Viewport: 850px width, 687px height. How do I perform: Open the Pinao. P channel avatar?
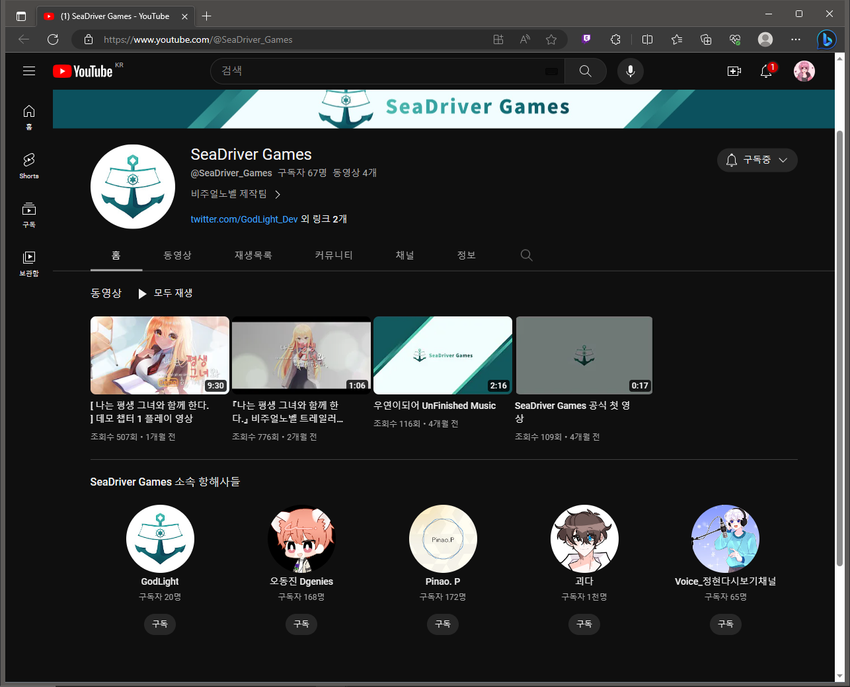point(443,539)
